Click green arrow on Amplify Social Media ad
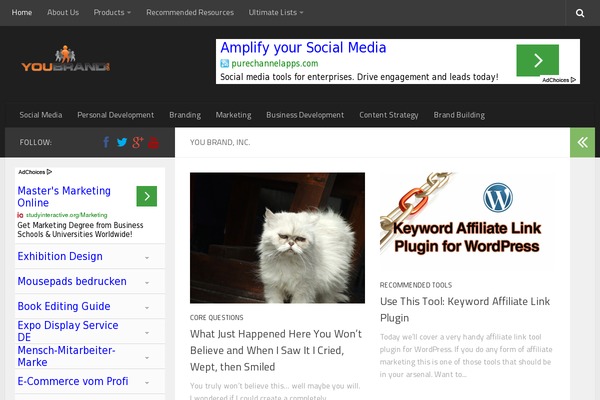Viewport: 600px width, 400px height. click(538, 60)
